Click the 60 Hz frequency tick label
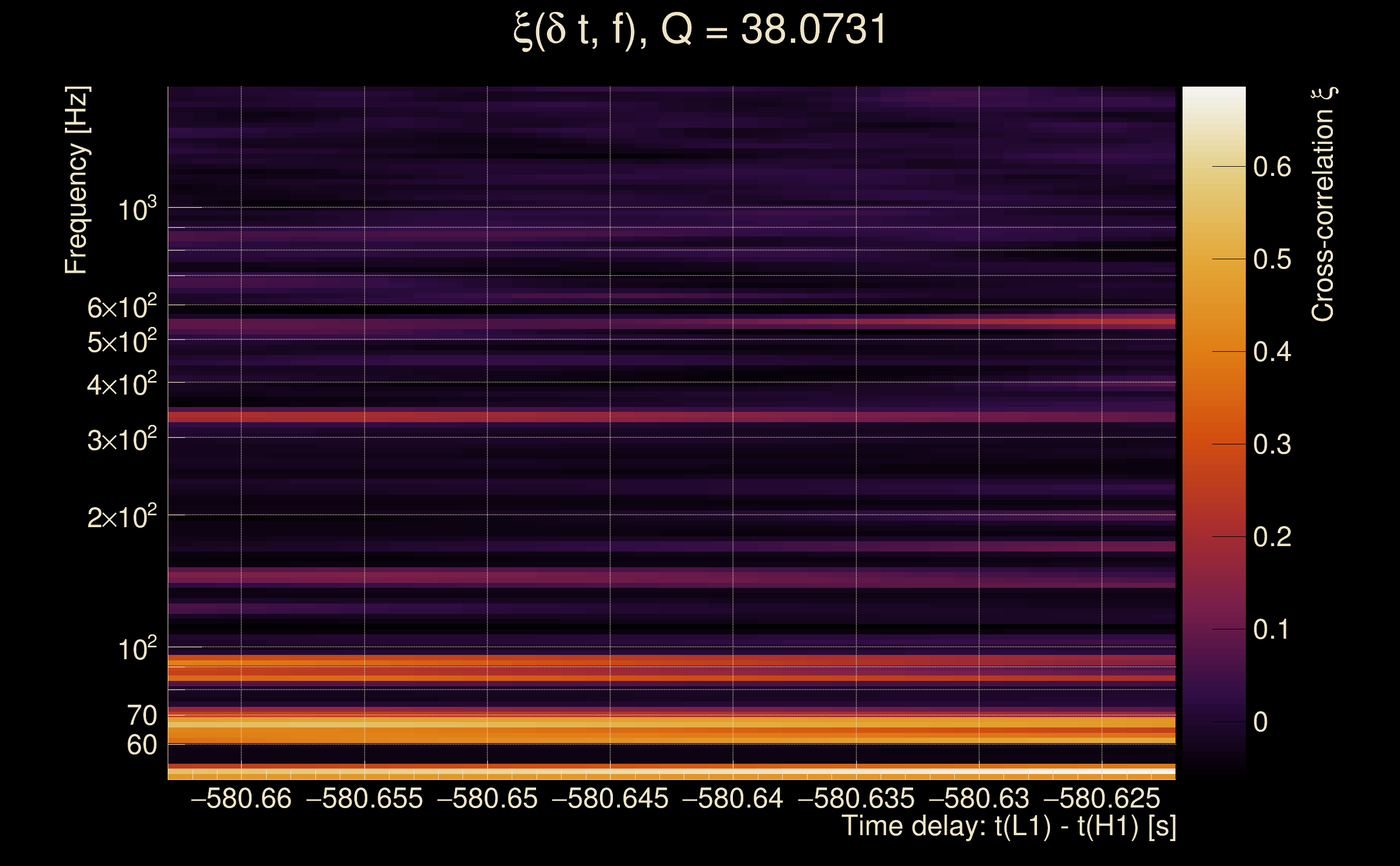The height and width of the screenshot is (866, 1400). coord(141,746)
